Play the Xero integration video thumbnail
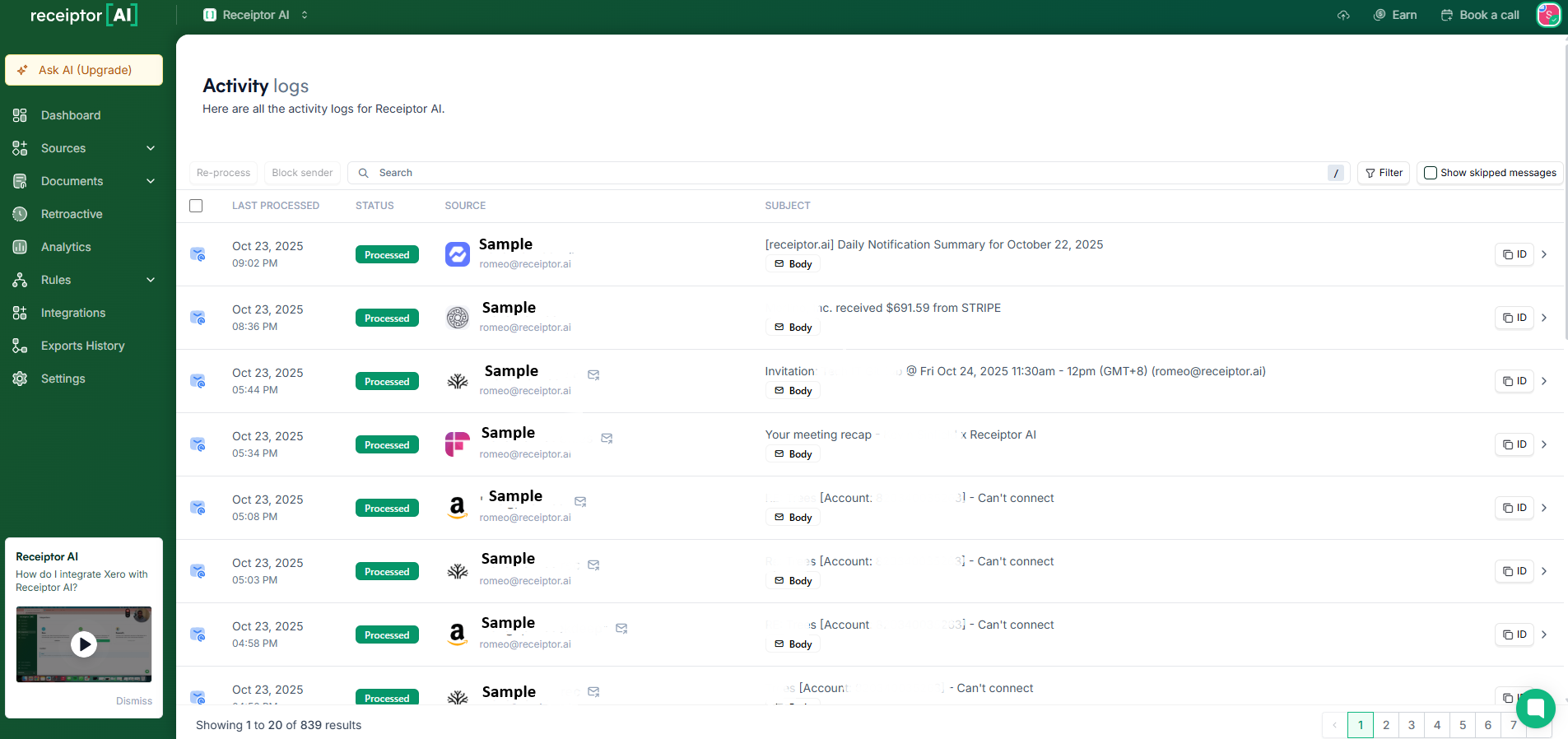The width and height of the screenshot is (1568, 739). [84, 644]
